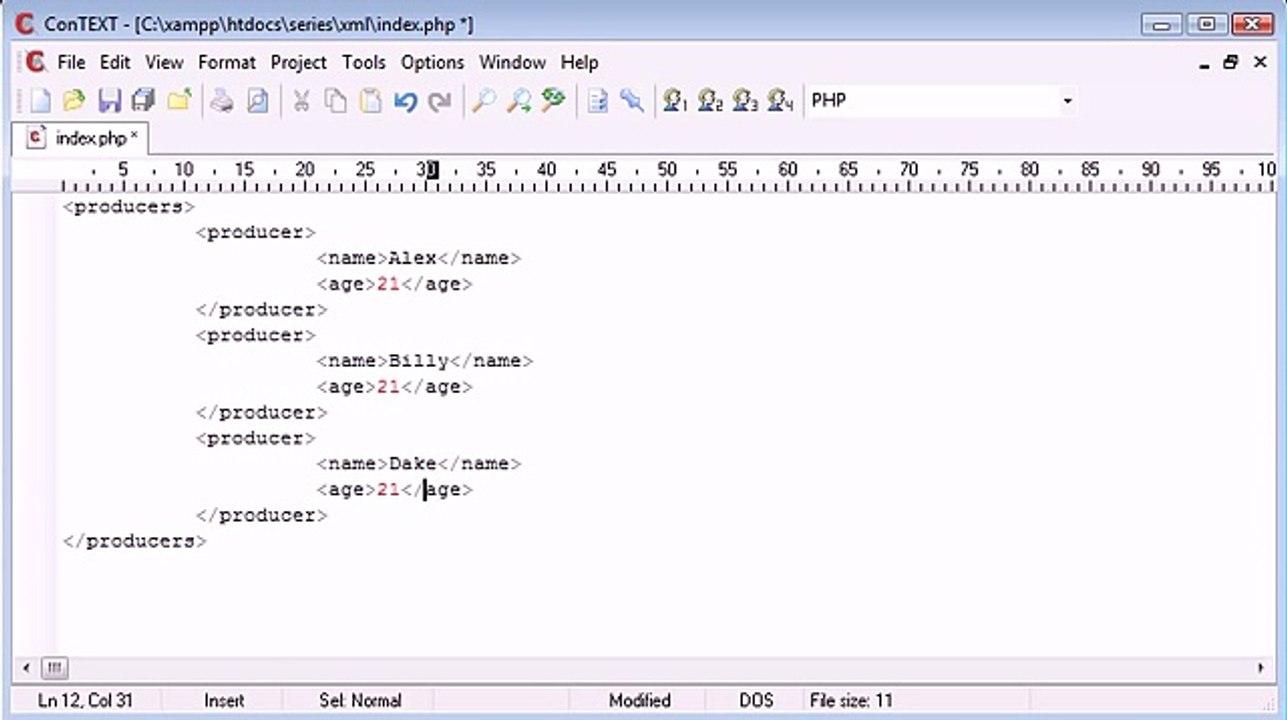This screenshot has height=720, width=1287.
Task: Click the Find Next icon
Action: click(x=518, y=101)
